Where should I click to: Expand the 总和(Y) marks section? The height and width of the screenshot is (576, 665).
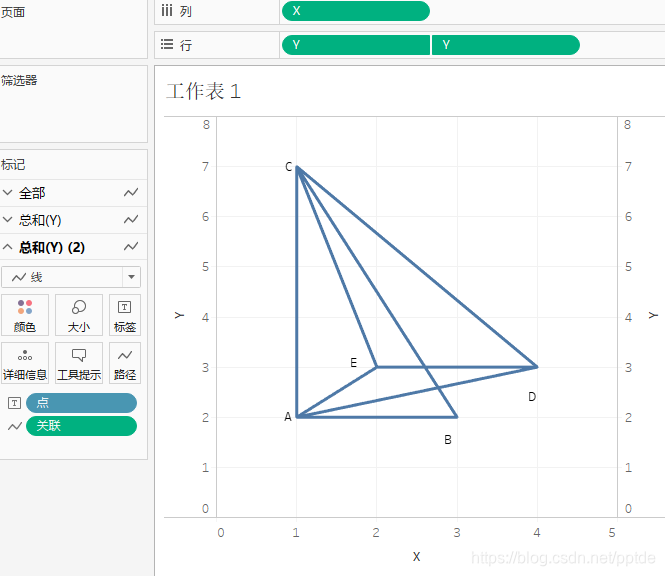(8, 220)
